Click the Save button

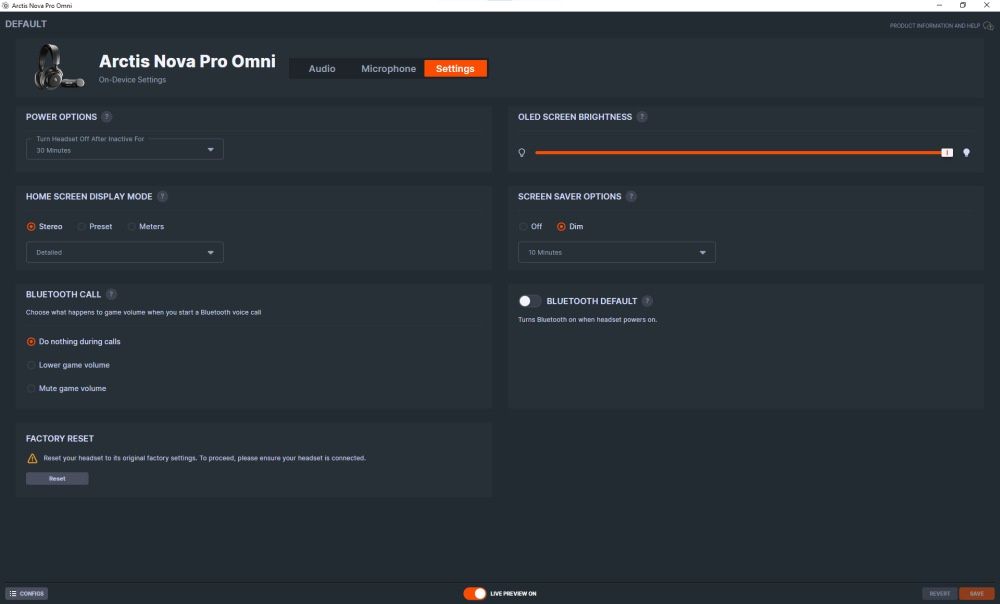tap(976, 594)
